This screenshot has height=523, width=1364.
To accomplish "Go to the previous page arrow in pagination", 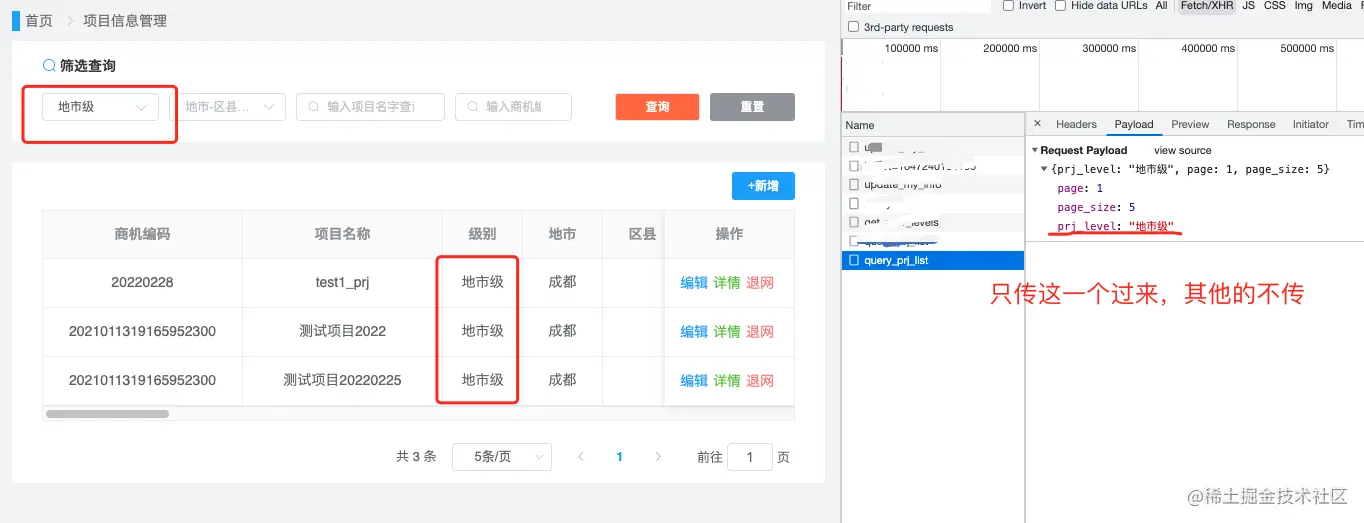I will (581, 457).
